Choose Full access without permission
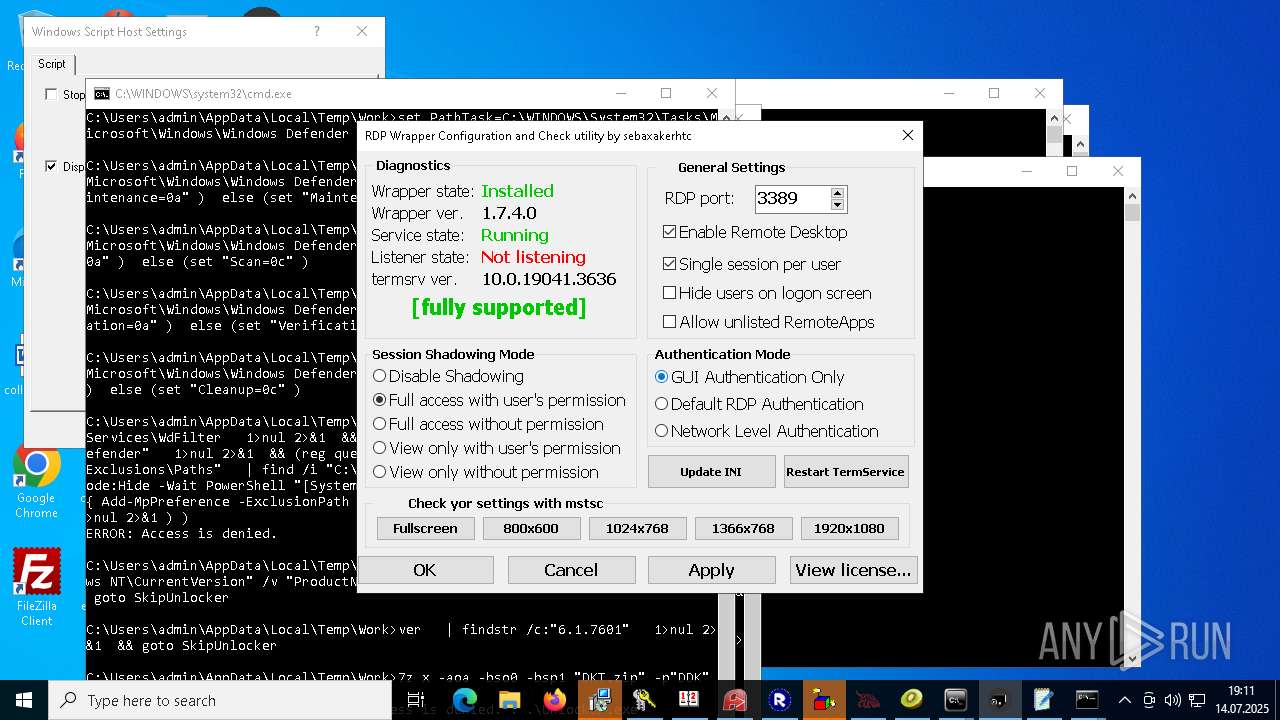This screenshot has width=1280, height=720. (488, 424)
